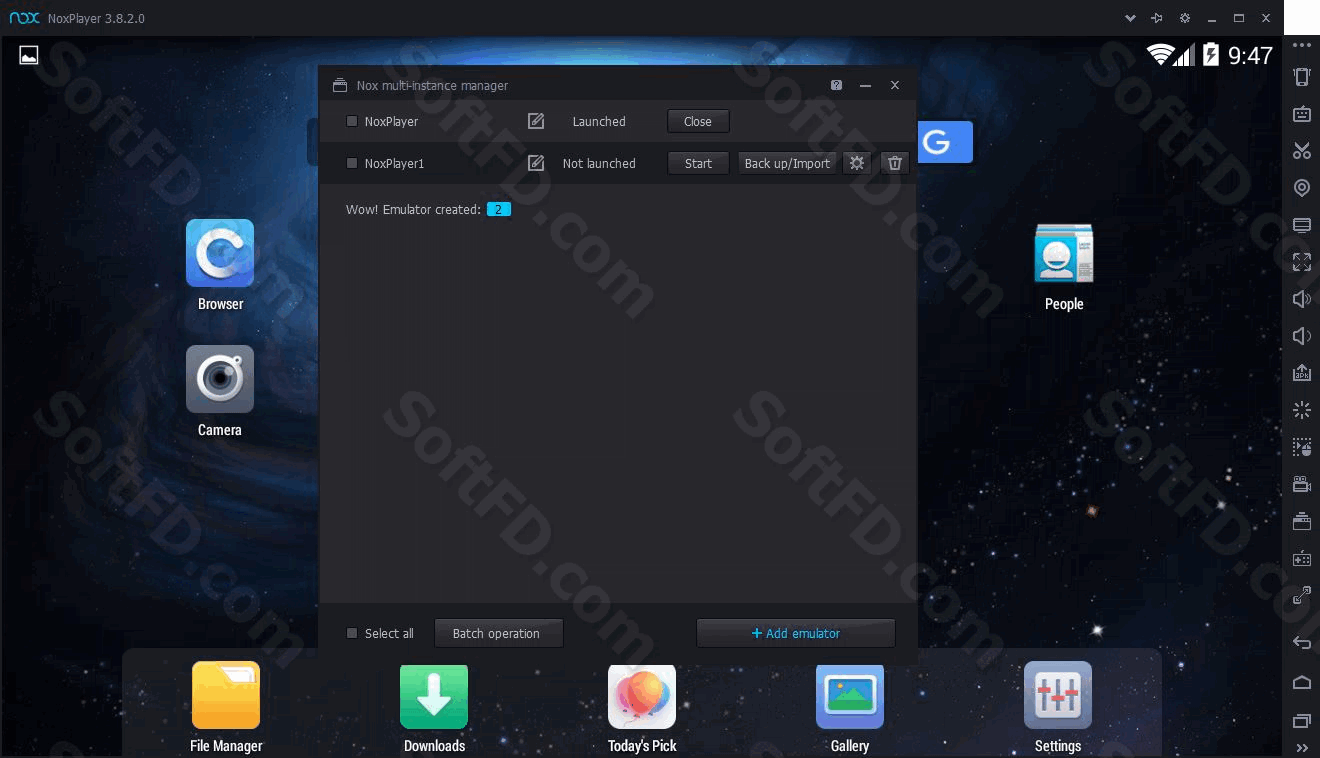Click the emulator count badge showing 2

coord(499,209)
